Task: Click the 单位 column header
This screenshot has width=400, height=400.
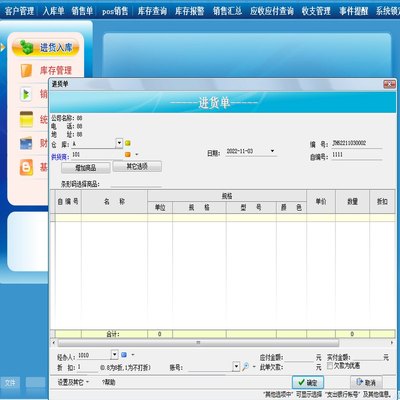Action: pyautogui.click(x=160, y=208)
